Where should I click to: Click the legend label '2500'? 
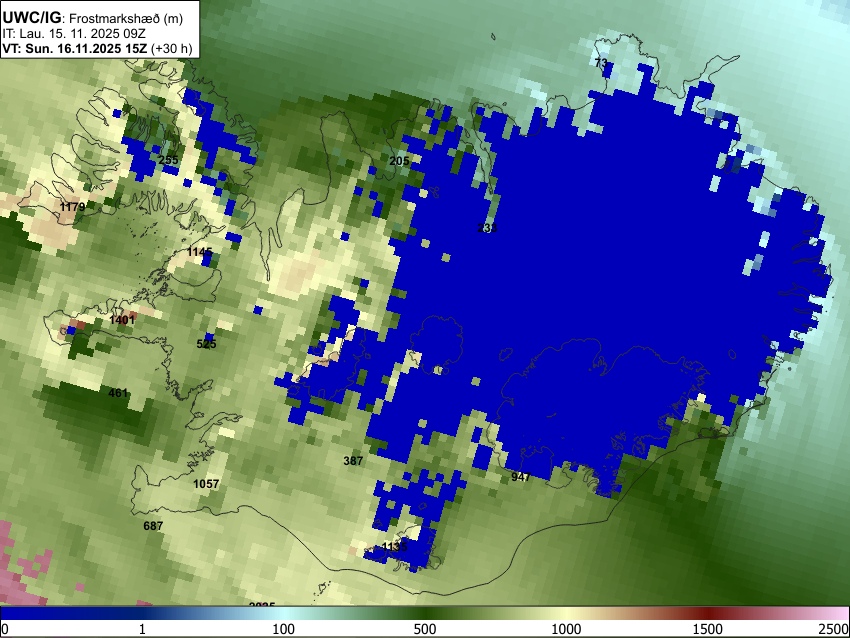click(x=834, y=629)
